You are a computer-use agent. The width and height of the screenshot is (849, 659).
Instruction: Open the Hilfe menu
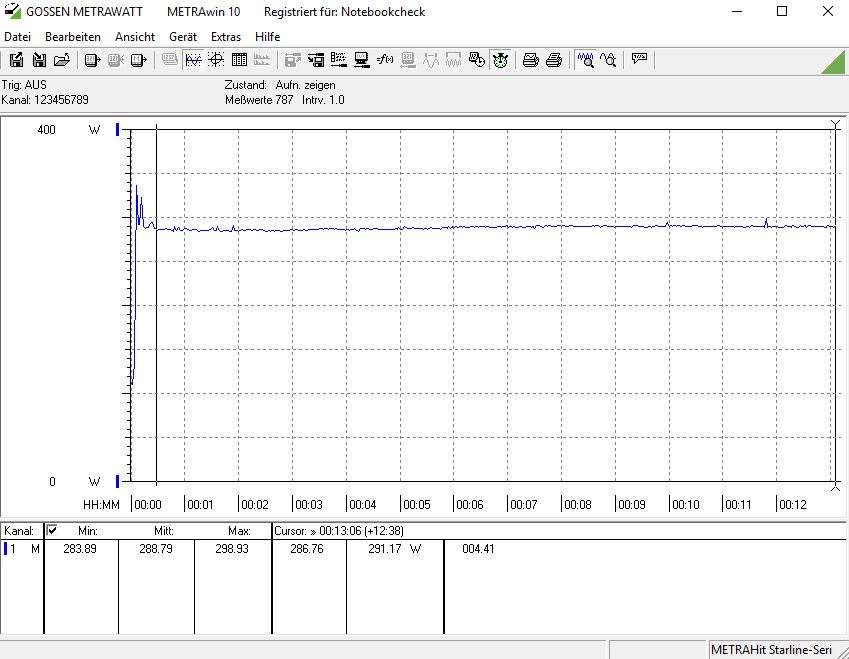click(x=267, y=36)
